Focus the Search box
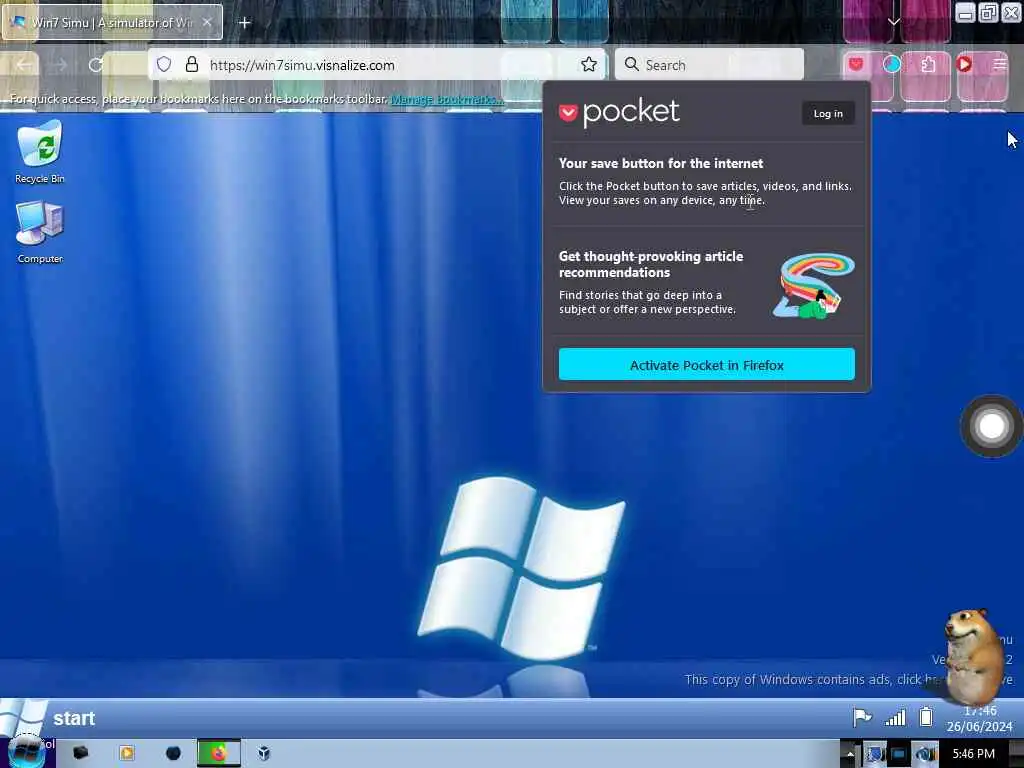 pos(709,65)
